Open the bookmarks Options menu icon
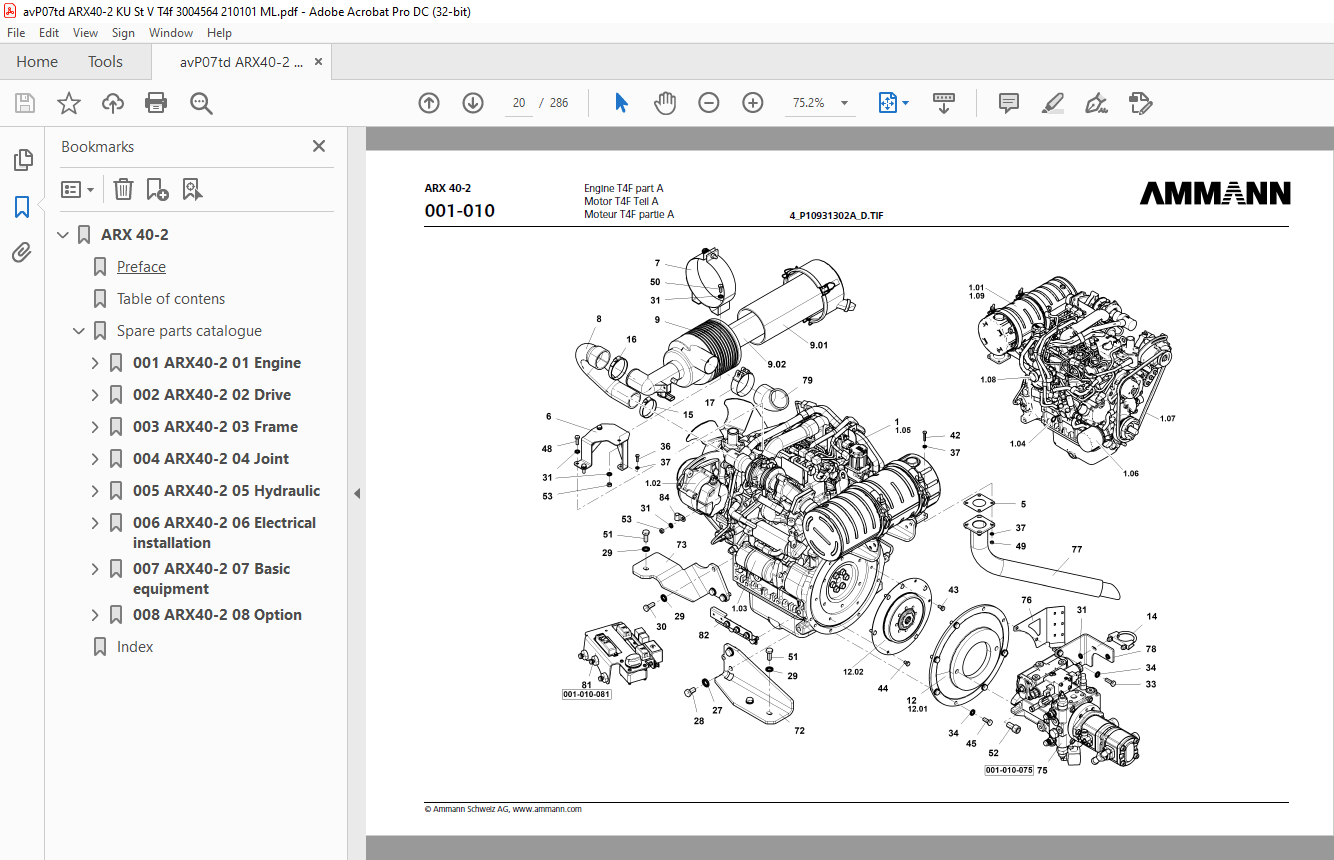Image resolution: width=1334 pixels, height=860 pixels. click(77, 189)
